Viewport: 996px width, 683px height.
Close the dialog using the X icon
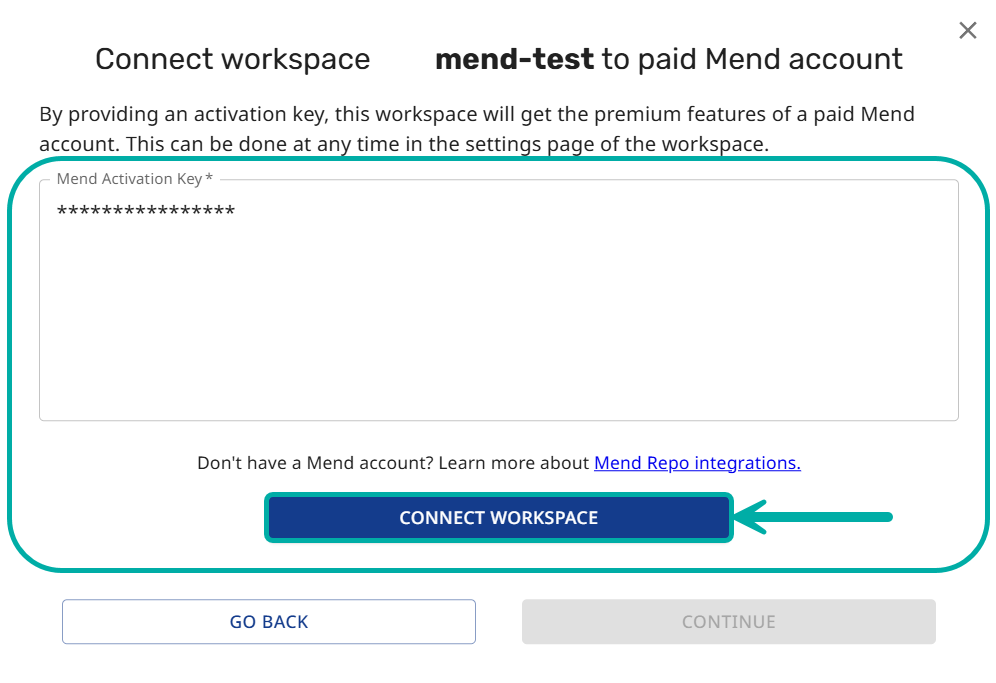(967, 31)
